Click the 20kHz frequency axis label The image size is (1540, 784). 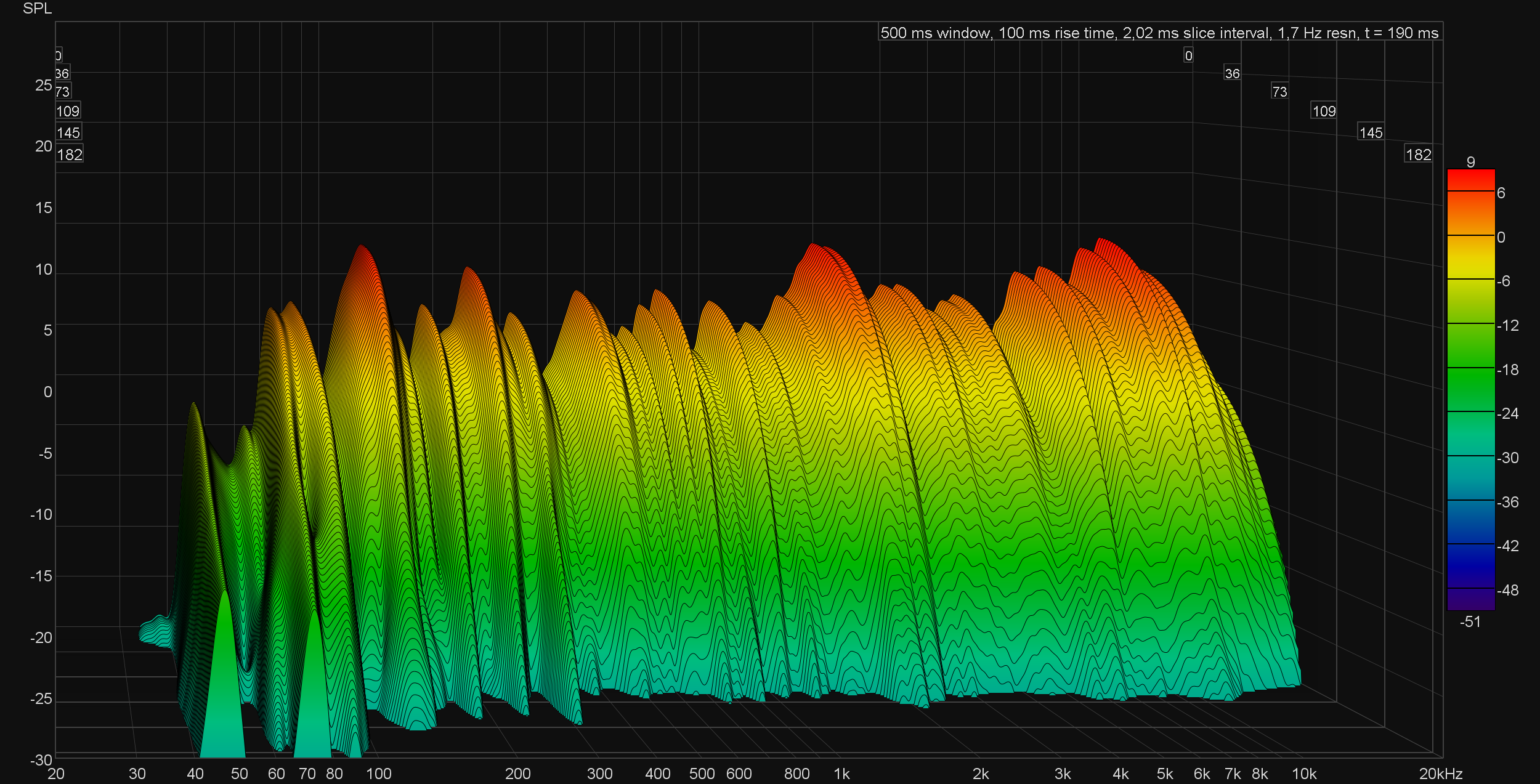coord(1440,774)
